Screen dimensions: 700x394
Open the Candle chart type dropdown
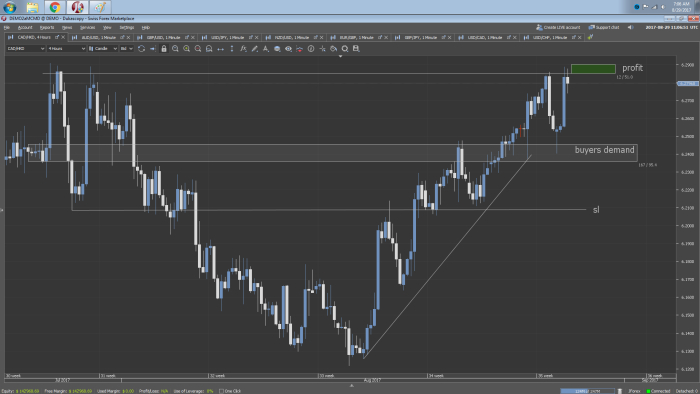(103, 49)
